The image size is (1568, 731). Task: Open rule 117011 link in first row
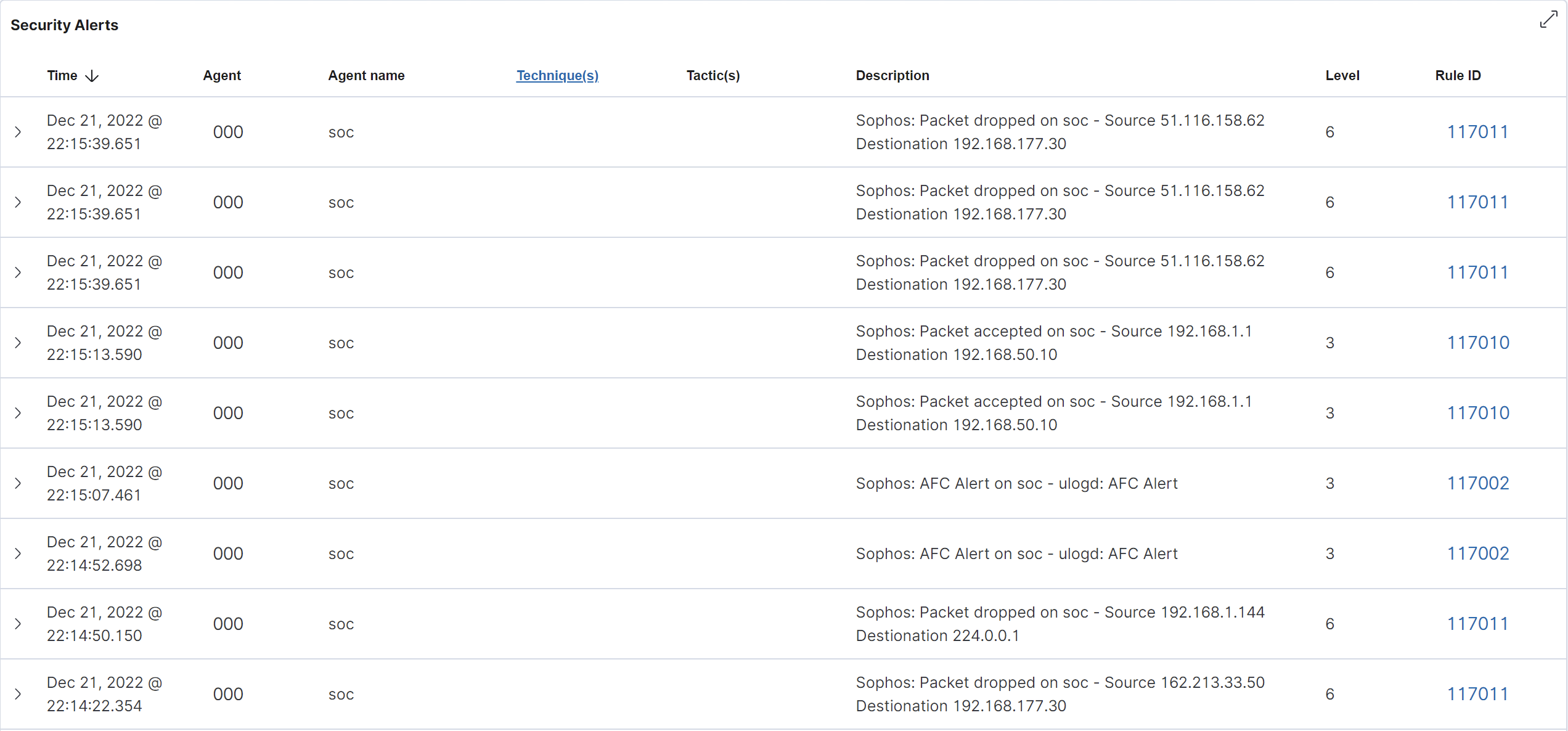tap(1477, 132)
